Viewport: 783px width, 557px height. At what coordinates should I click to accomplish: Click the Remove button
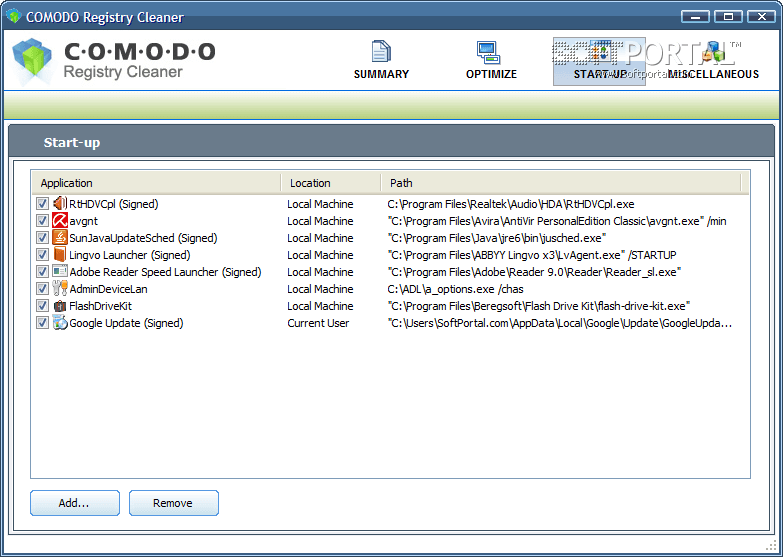coord(174,503)
